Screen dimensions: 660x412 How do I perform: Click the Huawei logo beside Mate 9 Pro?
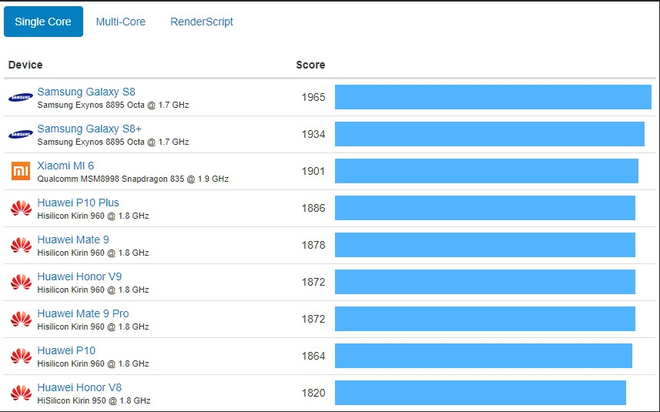(x=20, y=319)
